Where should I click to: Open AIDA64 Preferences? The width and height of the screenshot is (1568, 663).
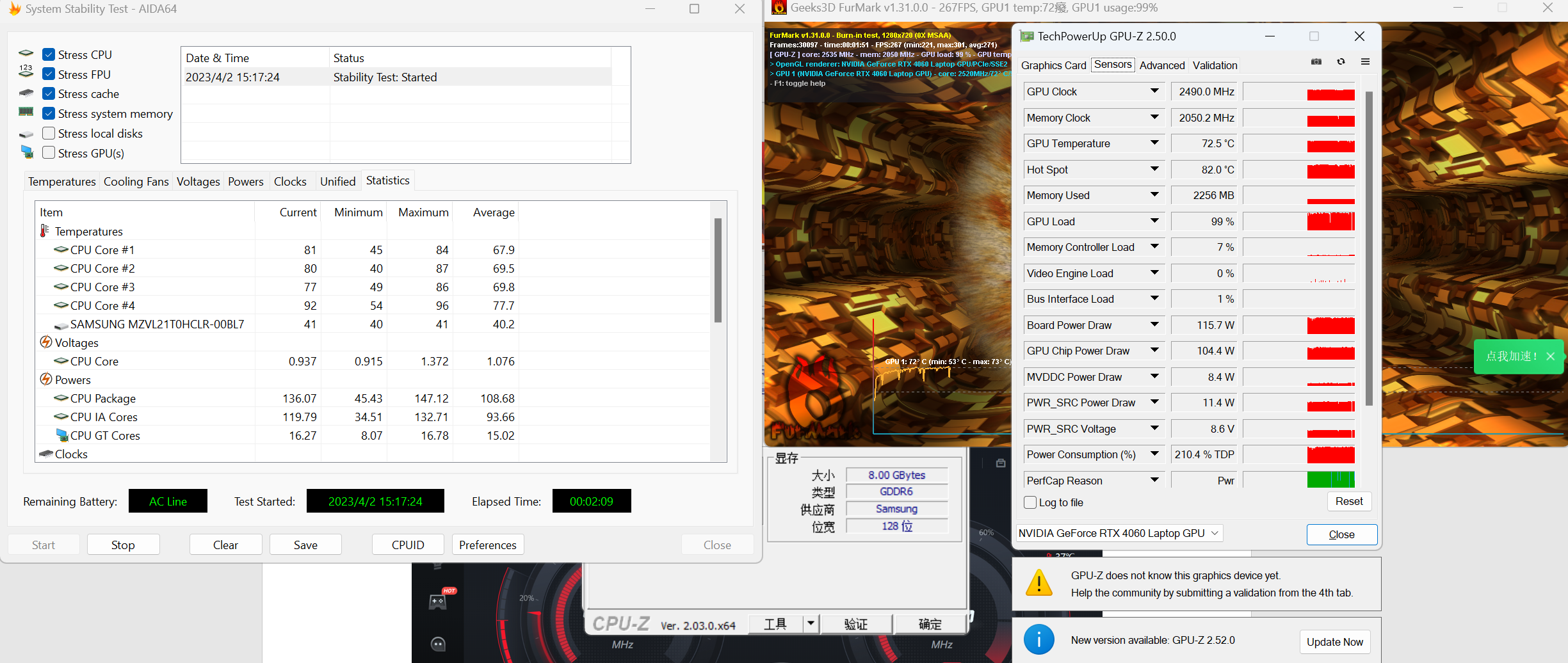(x=488, y=545)
